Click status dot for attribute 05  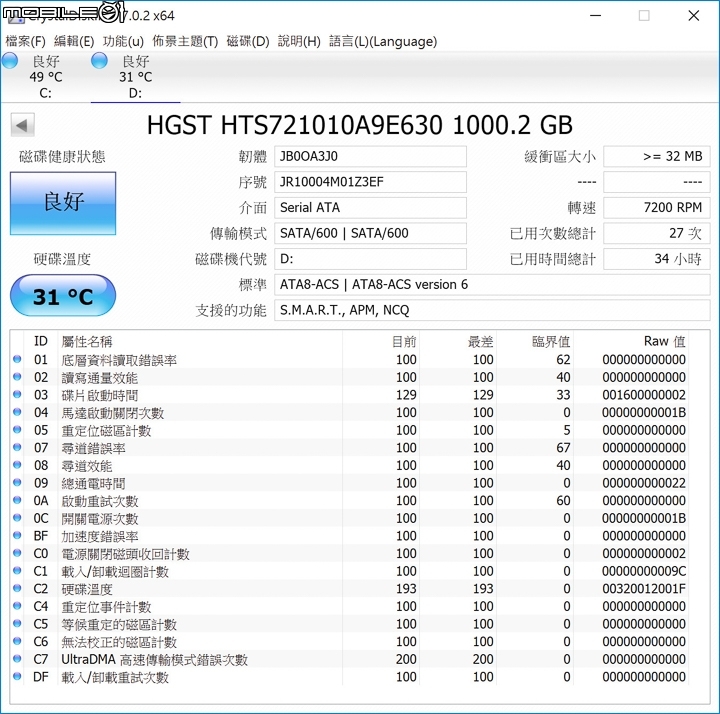pyautogui.click(x=17, y=429)
